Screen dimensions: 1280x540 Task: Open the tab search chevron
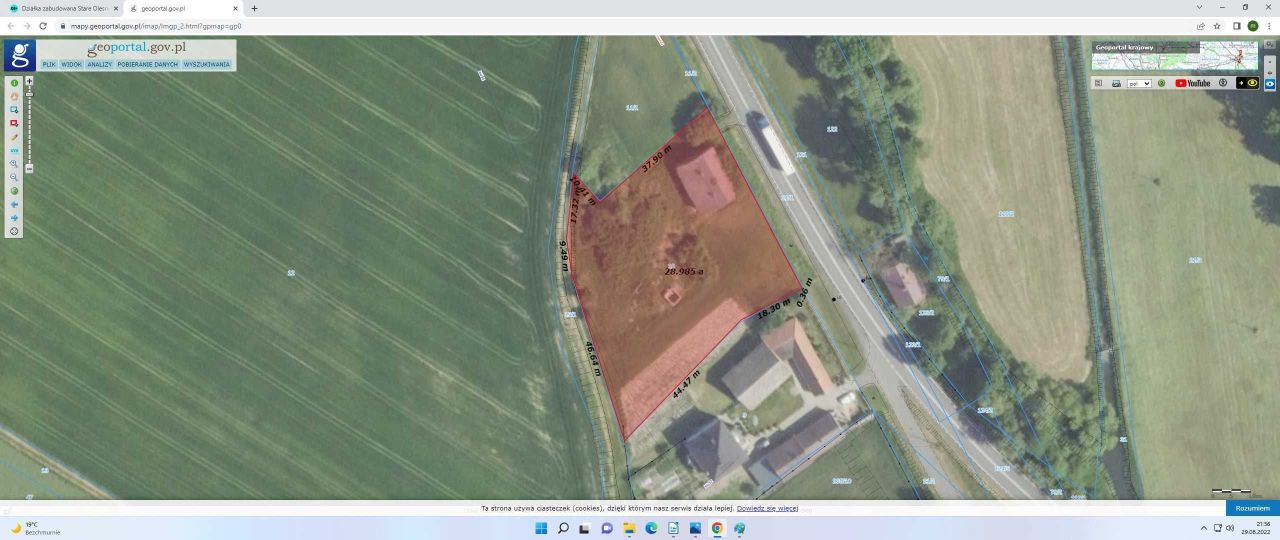point(1199,8)
